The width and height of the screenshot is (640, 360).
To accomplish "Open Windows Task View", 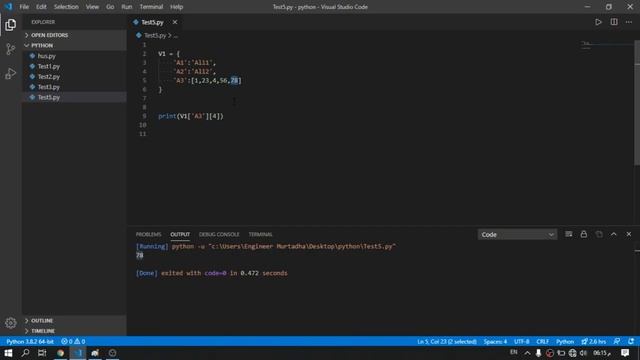I will [42, 353].
